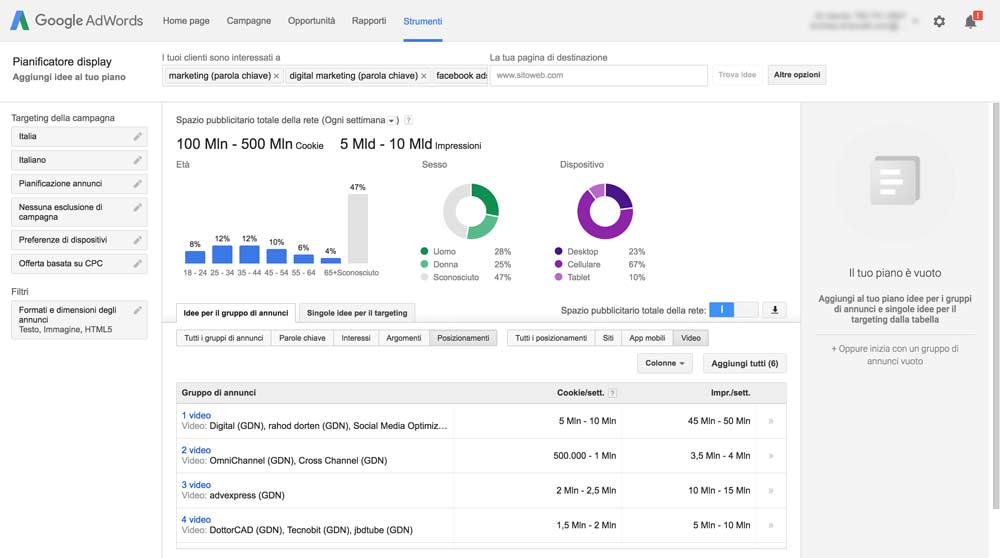
Task: Download the inventory data icon
Action: pos(775,310)
